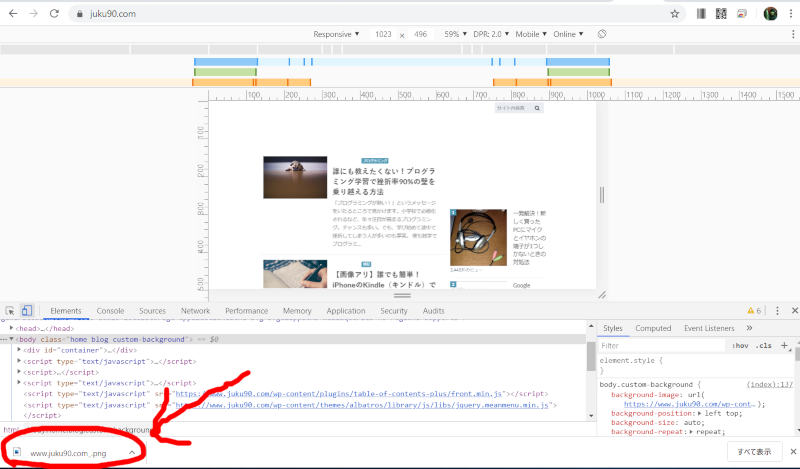This screenshot has height=469, width=800.
Task: Go forward with the browser arrow
Action: (34, 14)
